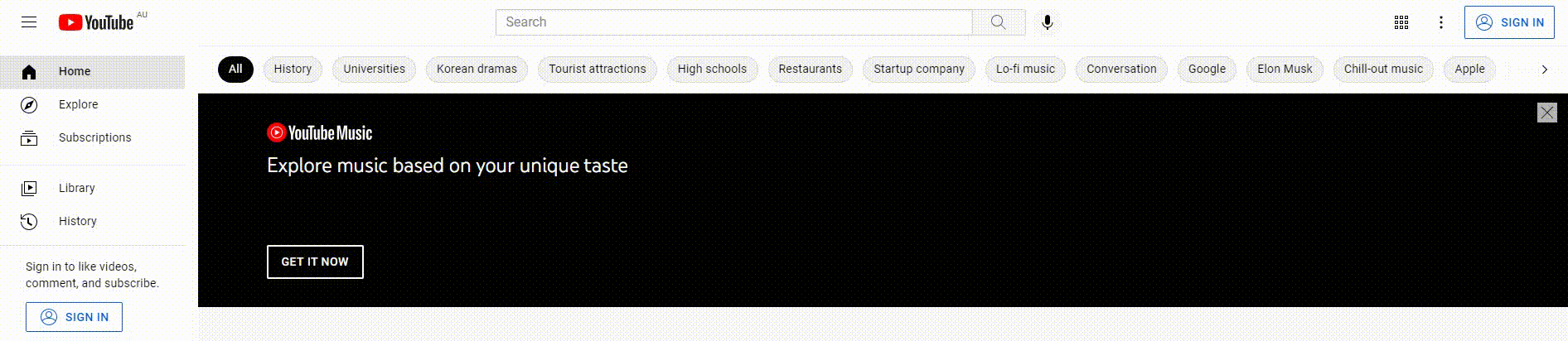Image resolution: width=1568 pixels, height=341 pixels.
Task: Click the YouTube Music logo
Action: [320, 132]
